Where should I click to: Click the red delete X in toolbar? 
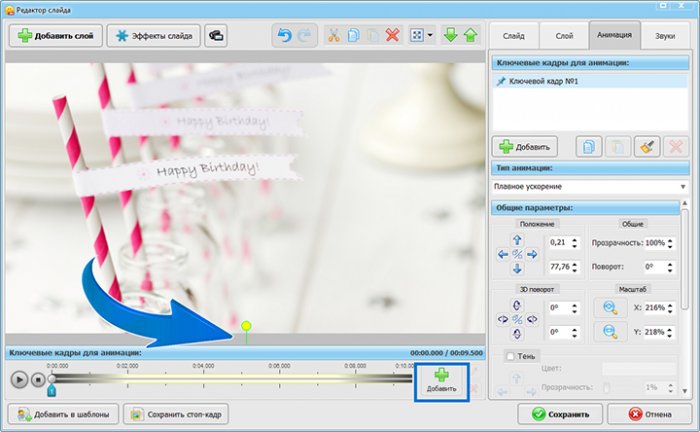coord(393,35)
